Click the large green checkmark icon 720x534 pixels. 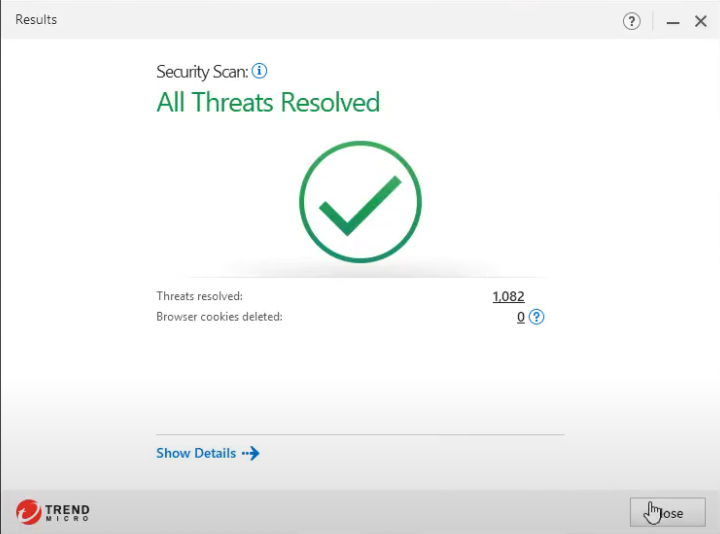click(x=360, y=201)
